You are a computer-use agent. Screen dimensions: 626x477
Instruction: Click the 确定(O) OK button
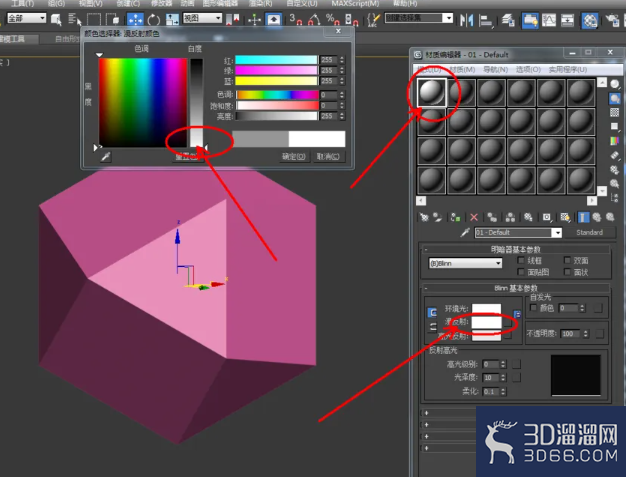tap(294, 156)
